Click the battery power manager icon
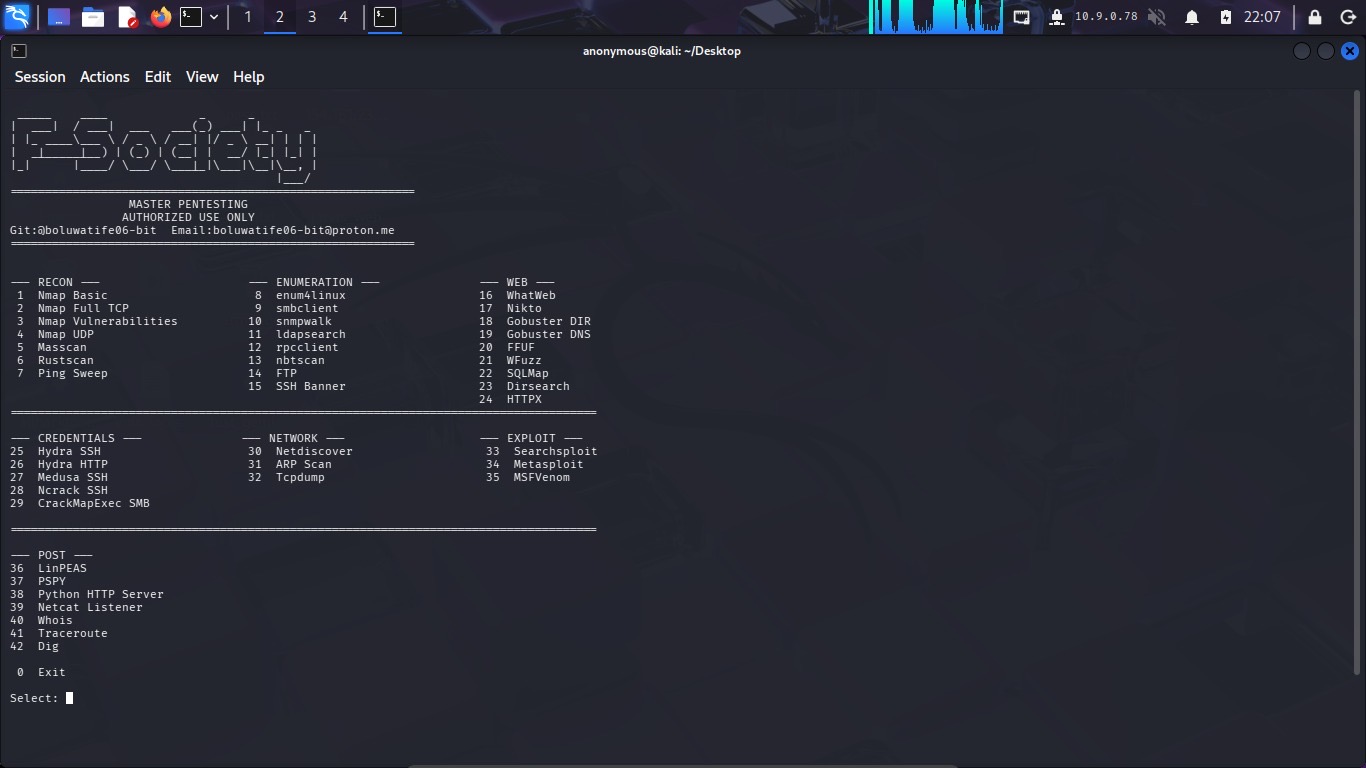 (x=1226, y=17)
